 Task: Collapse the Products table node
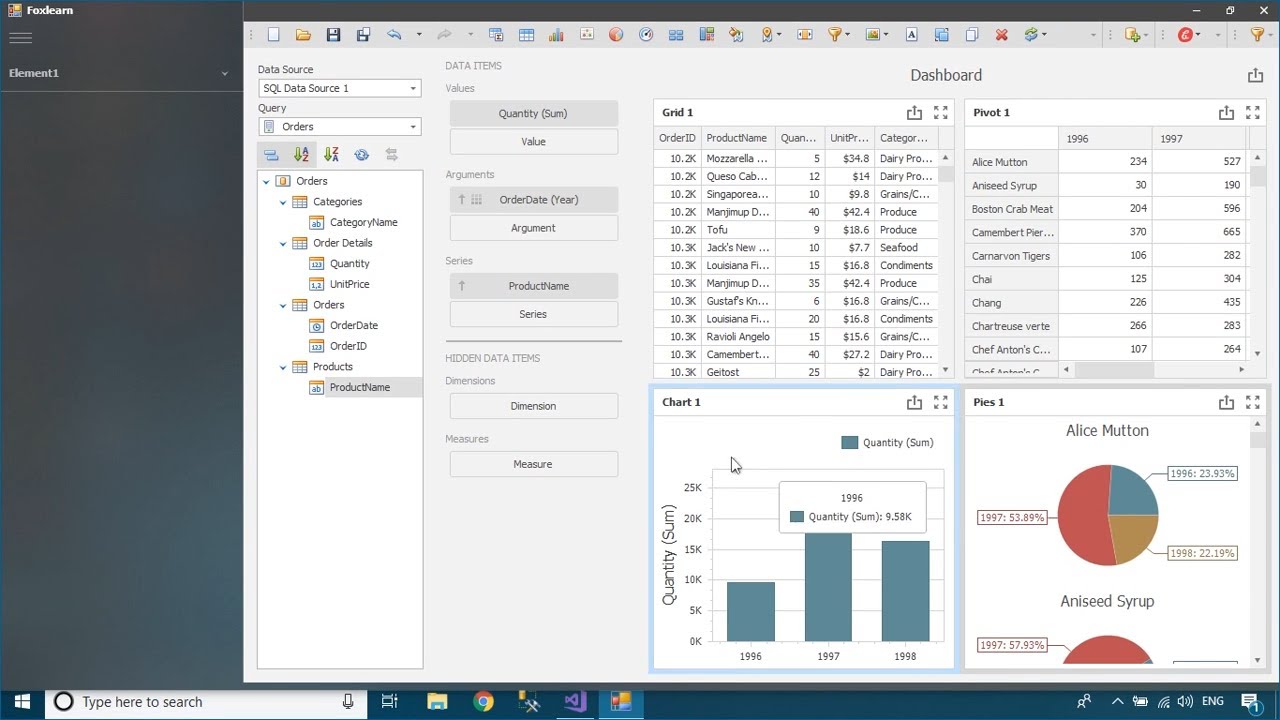point(283,367)
